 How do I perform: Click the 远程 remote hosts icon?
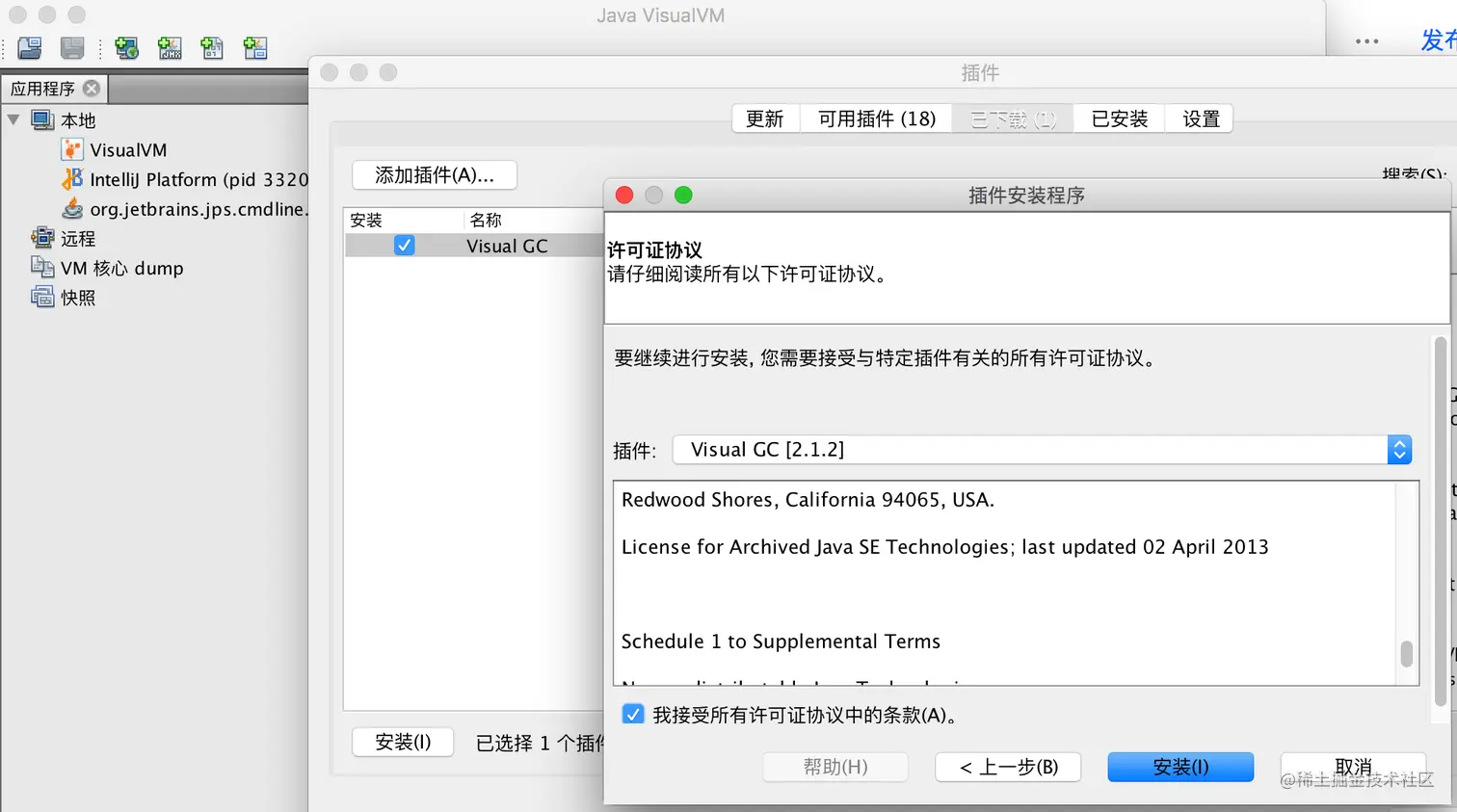pyautogui.click(x=42, y=238)
